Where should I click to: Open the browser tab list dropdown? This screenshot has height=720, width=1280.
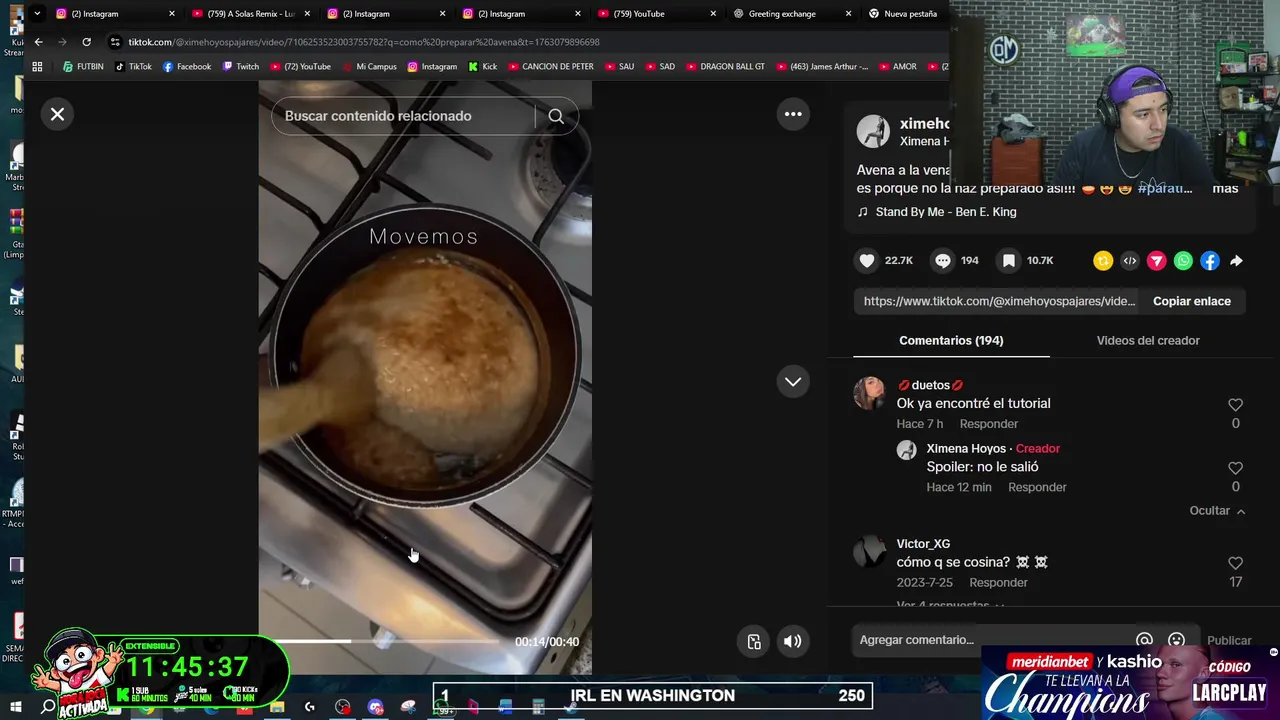tap(37, 14)
